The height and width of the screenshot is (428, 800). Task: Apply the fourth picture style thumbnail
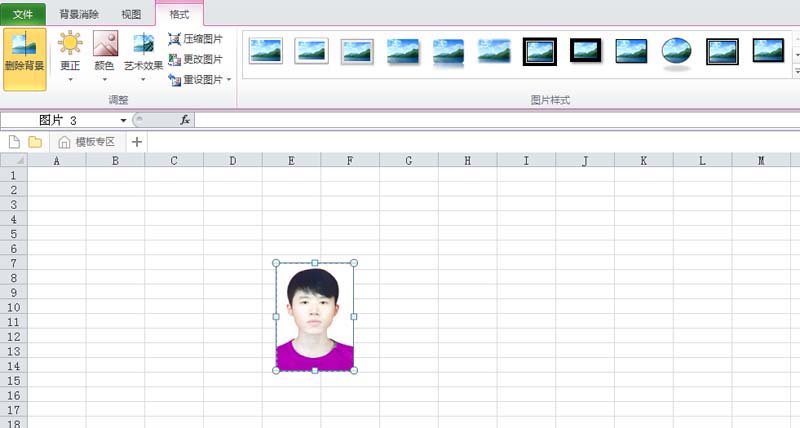point(403,52)
